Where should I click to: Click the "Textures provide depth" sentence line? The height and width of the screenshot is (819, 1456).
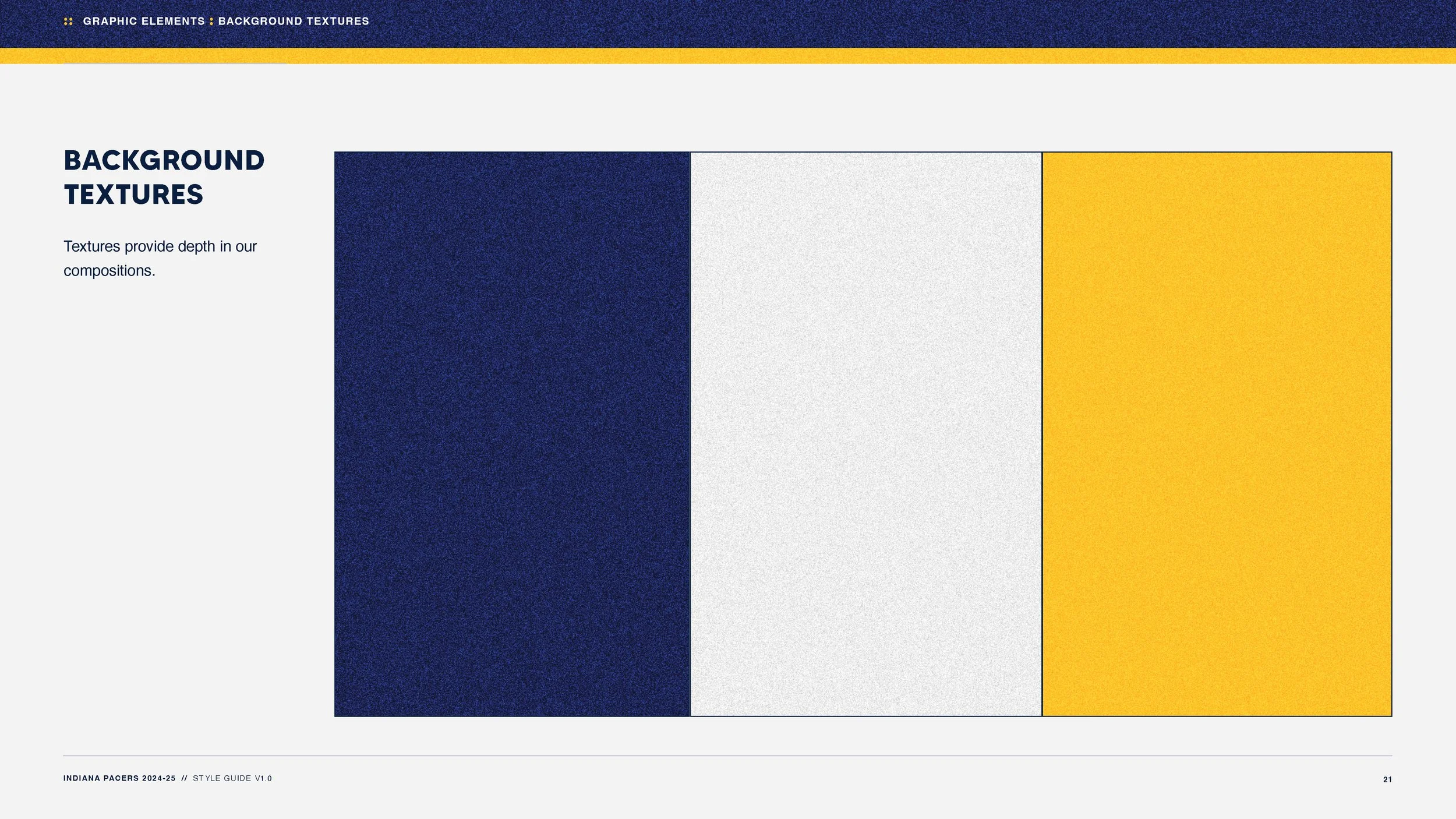[160, 246]
